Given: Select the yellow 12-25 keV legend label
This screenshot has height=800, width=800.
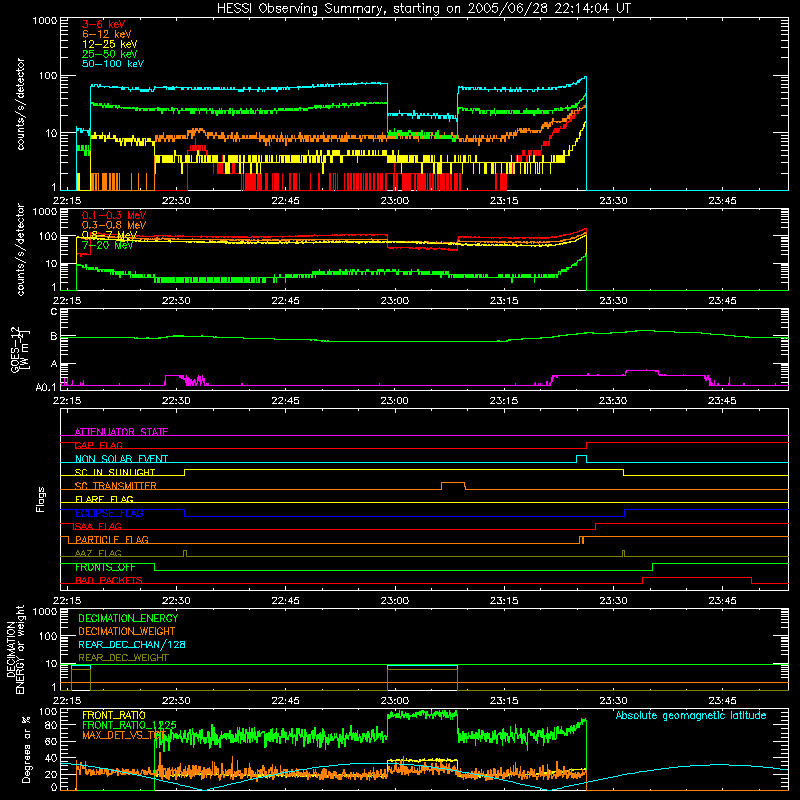Looking at the screenshot, I should (110, 44).
